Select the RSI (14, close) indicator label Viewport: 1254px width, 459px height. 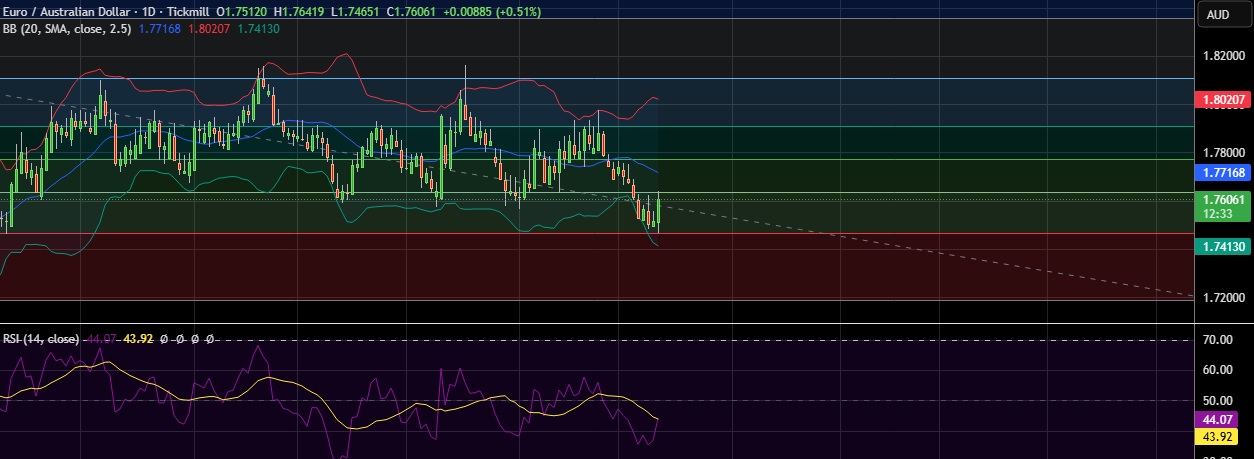(x=41, y=339)
